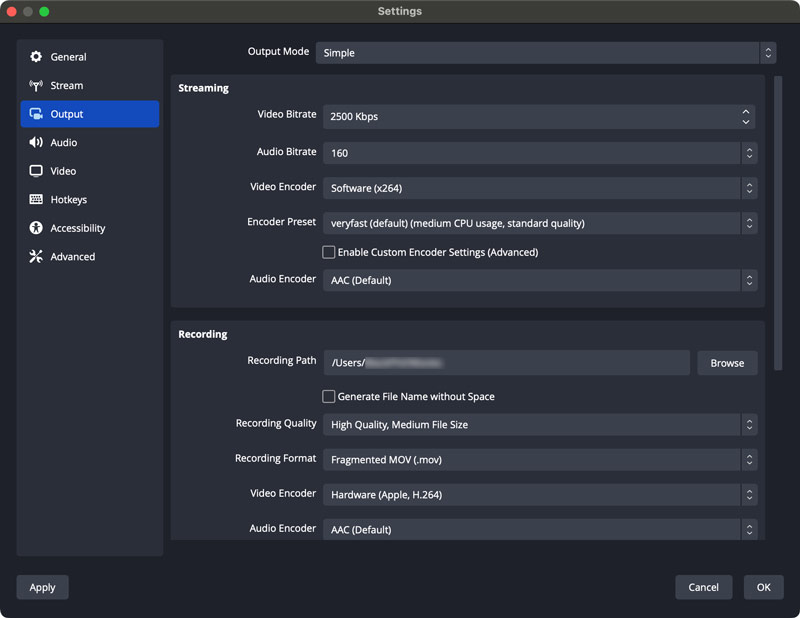
Task: Open Recording Video Encoder Hardware dropdown
Action: pyautogui.click(x=540, y=495)
